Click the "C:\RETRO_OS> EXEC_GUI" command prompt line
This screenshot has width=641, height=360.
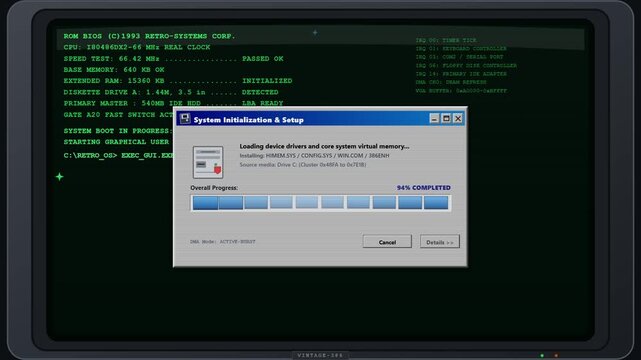pos(119,155)
